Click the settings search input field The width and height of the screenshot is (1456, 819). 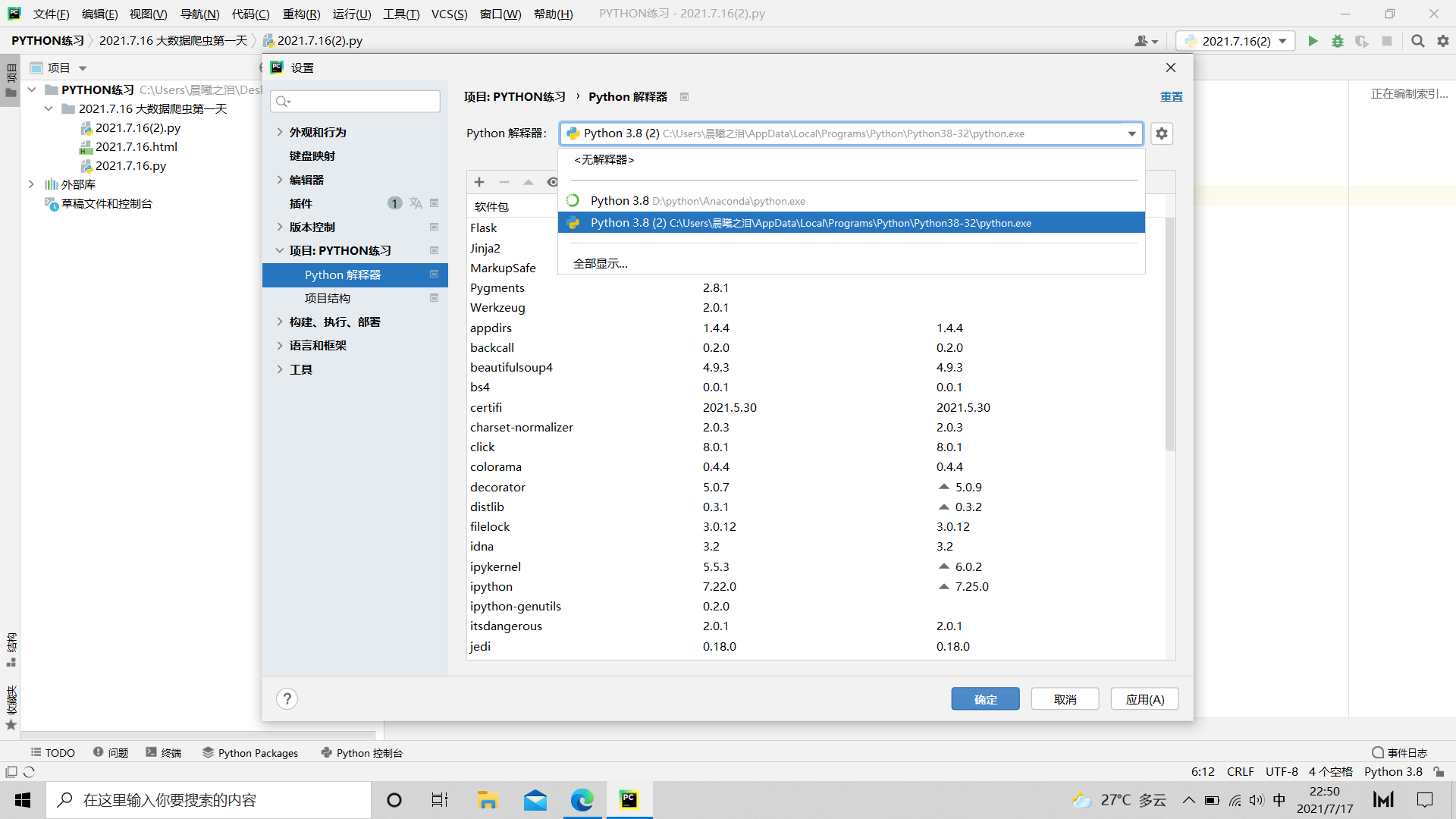355,101
